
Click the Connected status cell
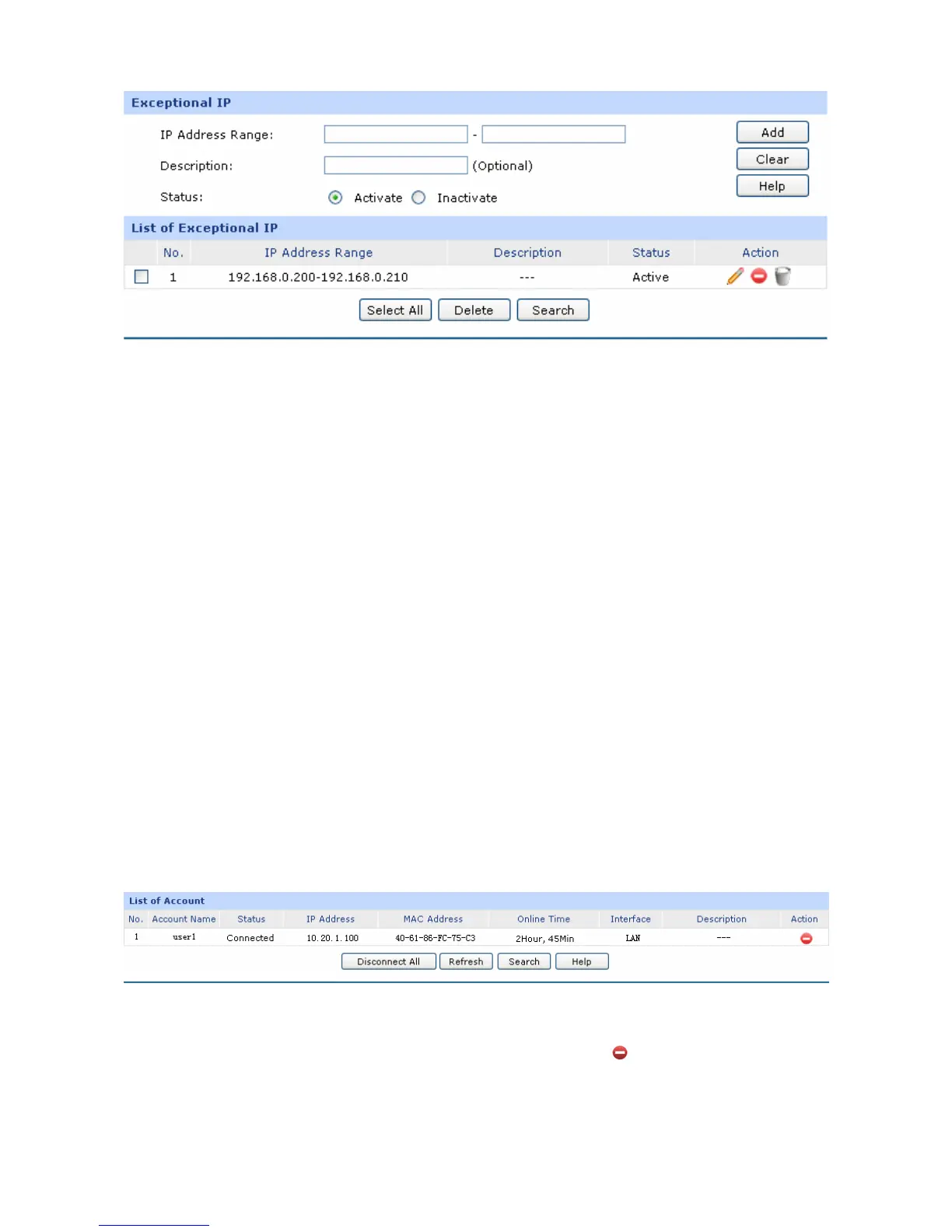click(x=250, y=938)
